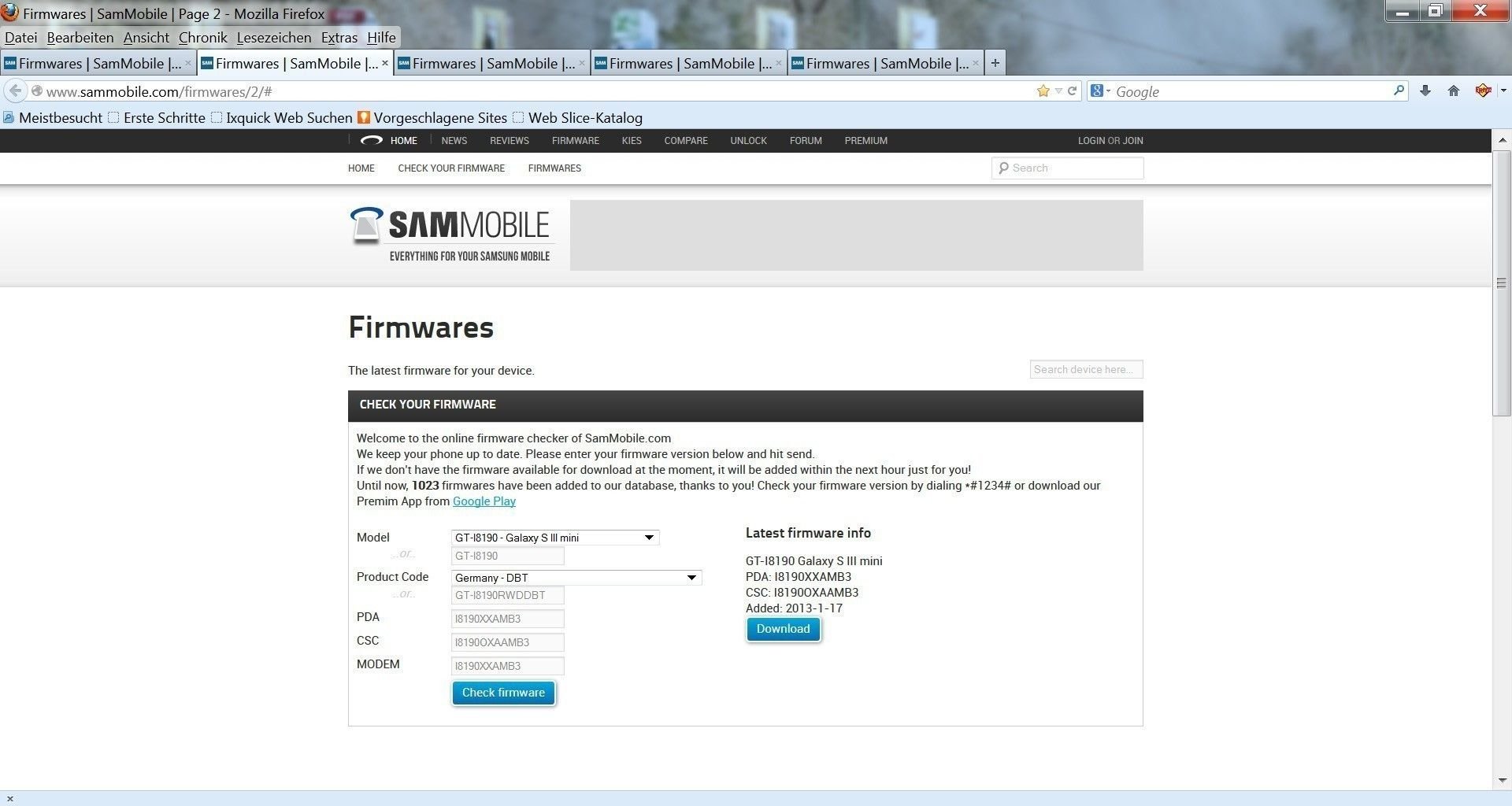
Task: Click search magnifier in Google box
Action: coord(1399,91)
